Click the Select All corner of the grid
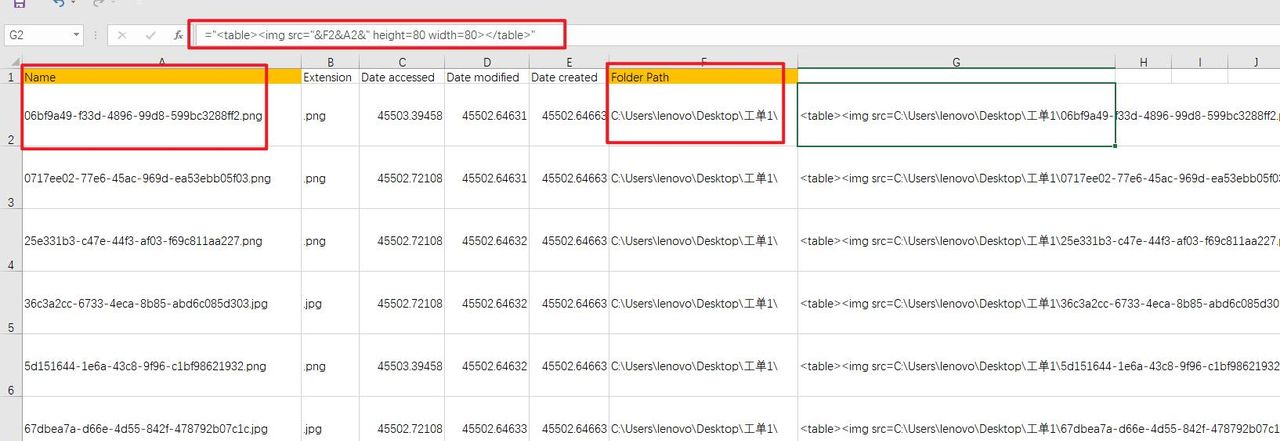The image size is (1280, 441). pos(10,62)
